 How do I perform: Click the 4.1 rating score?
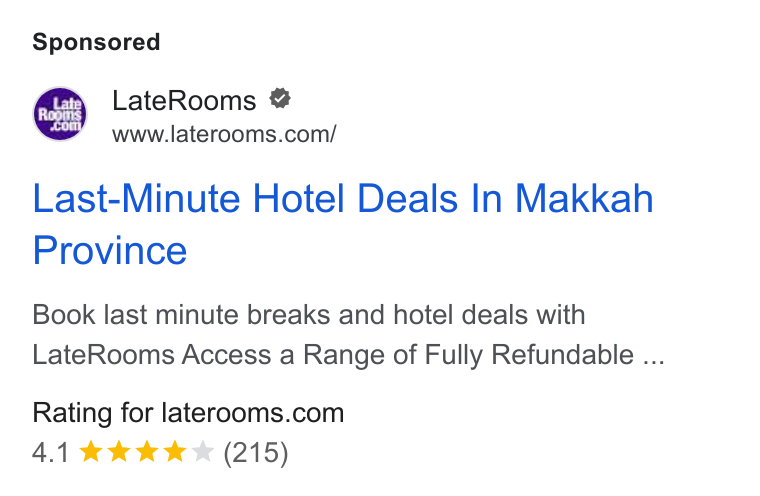click(50, 453)
